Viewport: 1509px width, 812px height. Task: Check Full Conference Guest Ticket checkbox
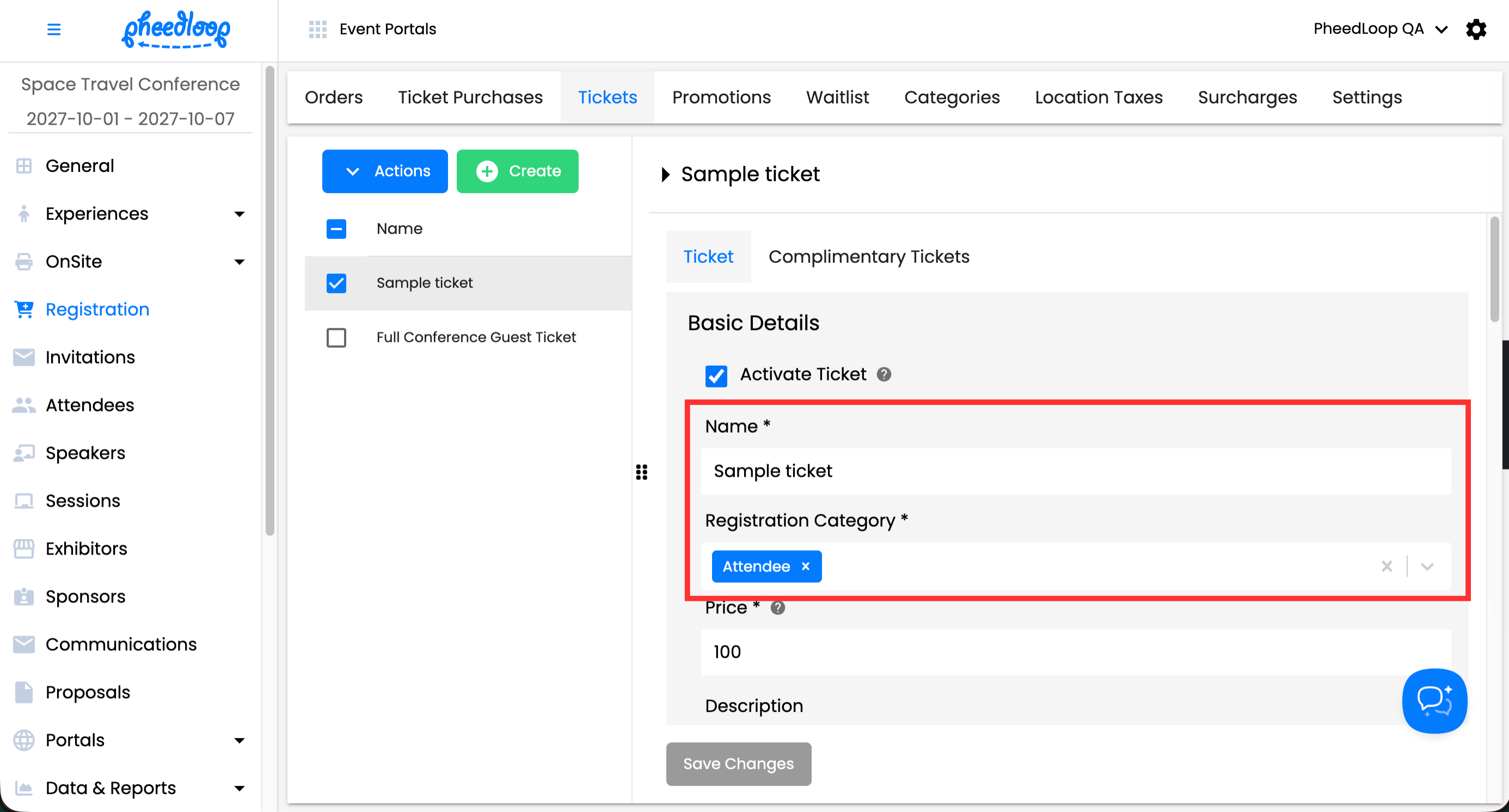(x=336, y=337)
